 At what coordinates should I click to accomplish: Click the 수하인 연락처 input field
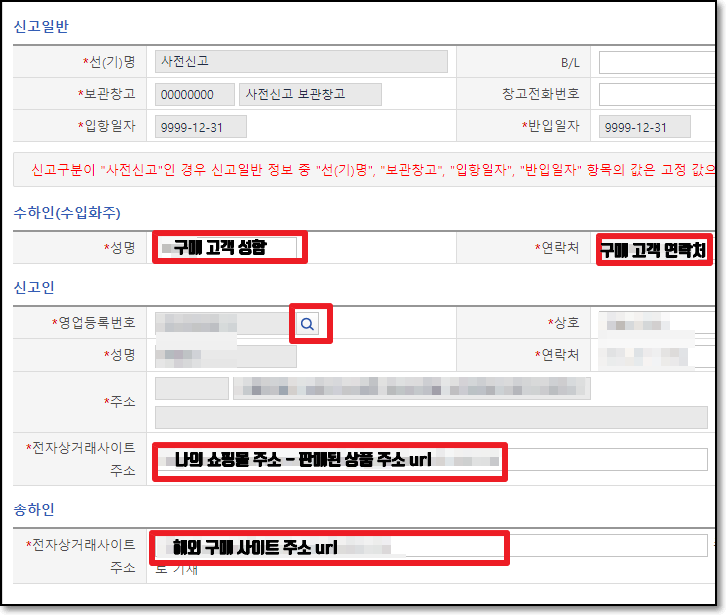coord(655,250)
